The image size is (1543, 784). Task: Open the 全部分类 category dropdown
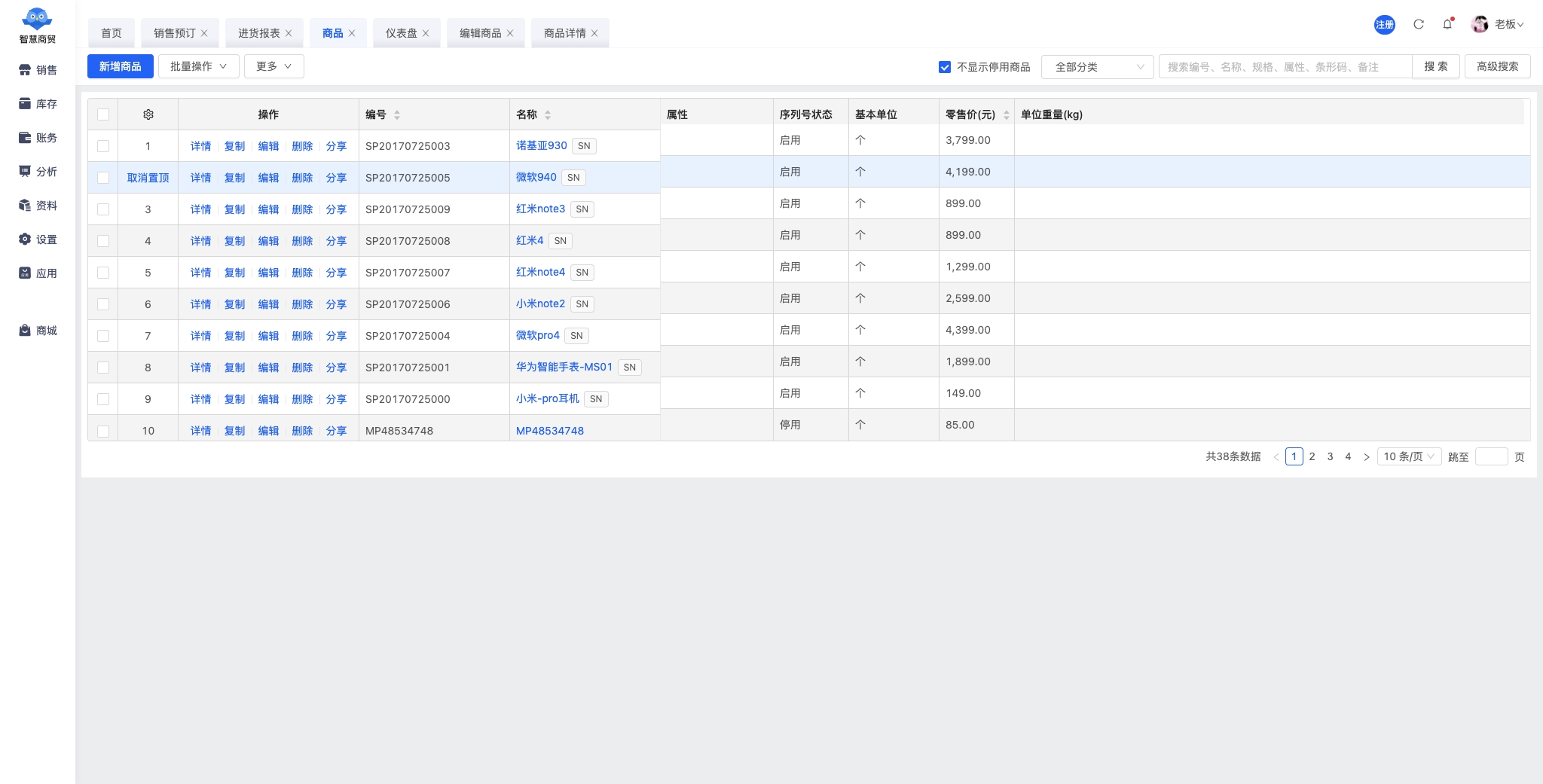tap(1097, 67)
